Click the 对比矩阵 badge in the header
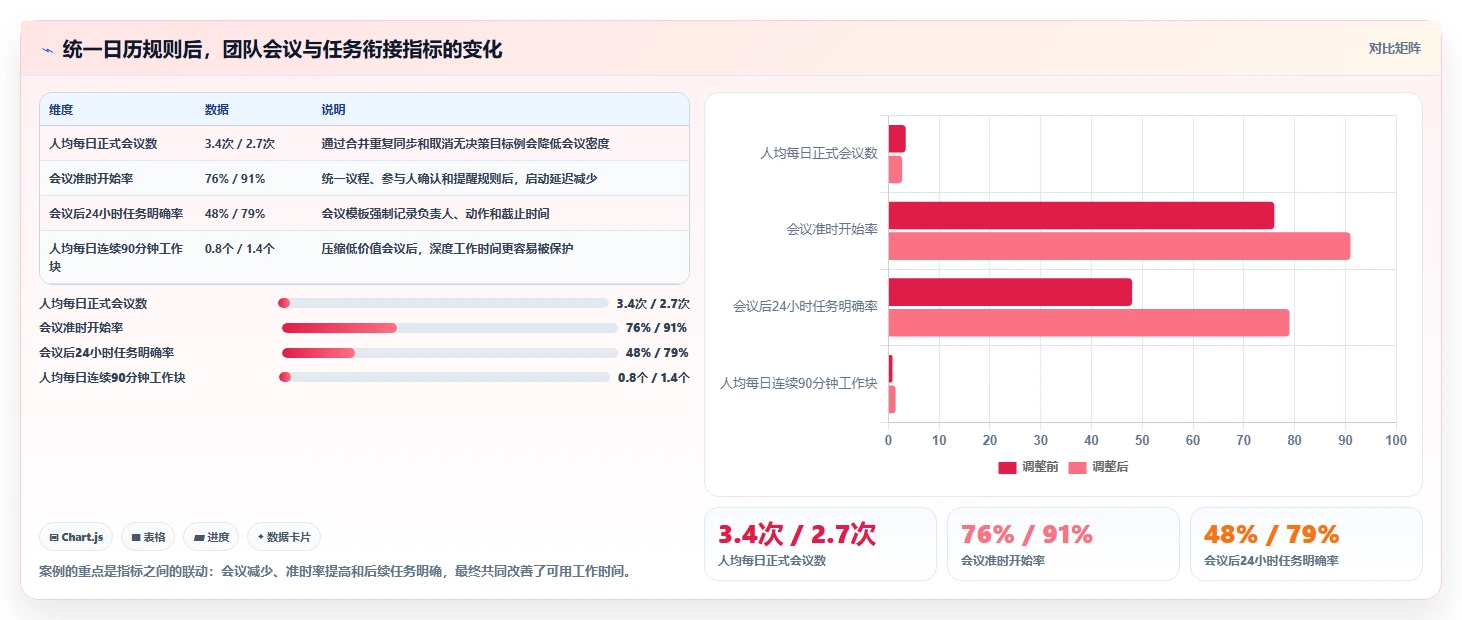Screen dimensions: 1462x620 coord(1394,48)
